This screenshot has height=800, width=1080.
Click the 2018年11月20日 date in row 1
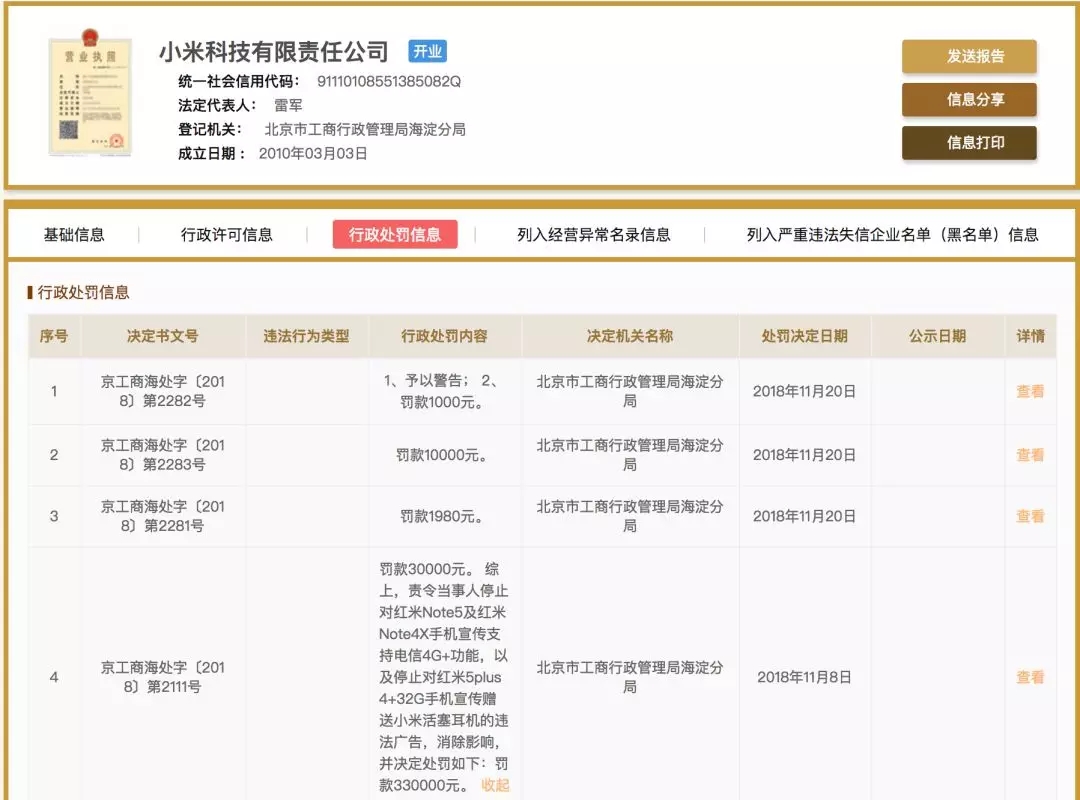click(804, 391)
